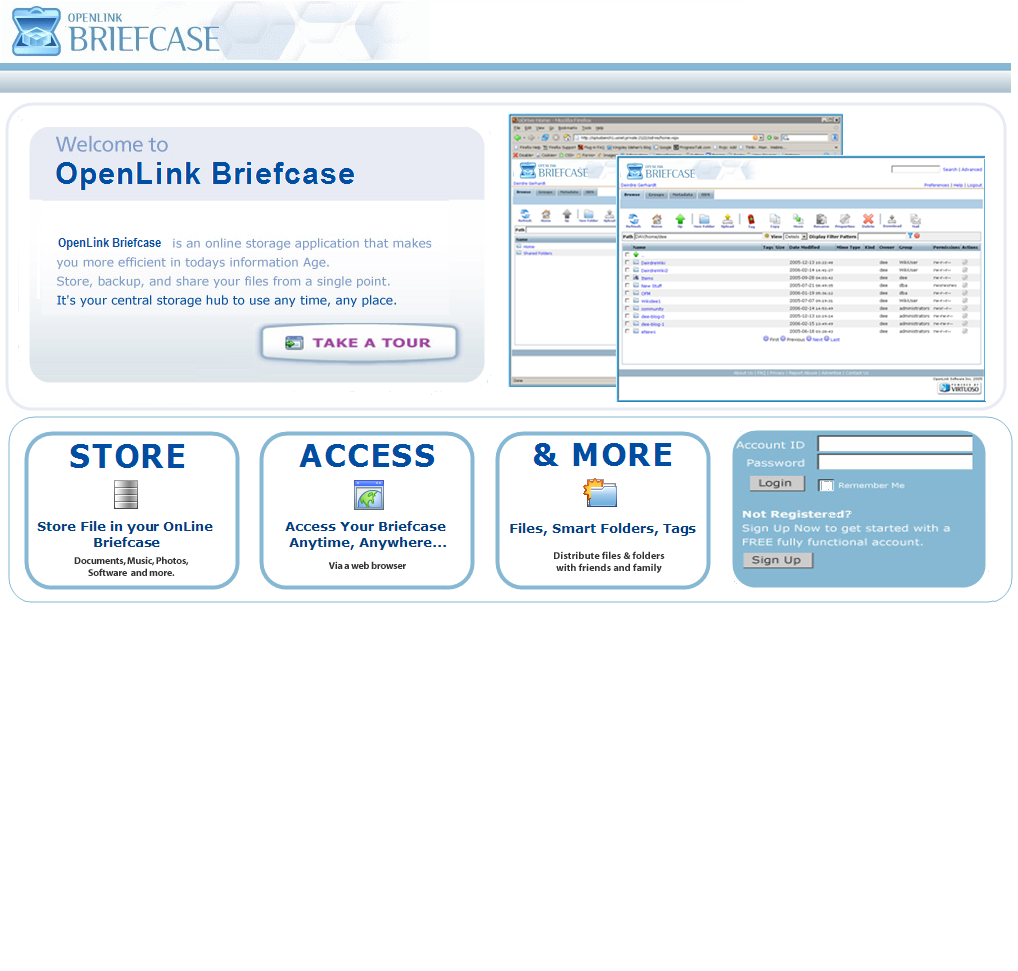Click 'Access Your Briefcase Anytime, Anywhere...' text
The height and width of the screenshot is (971, 1018).
coord(367,534)
